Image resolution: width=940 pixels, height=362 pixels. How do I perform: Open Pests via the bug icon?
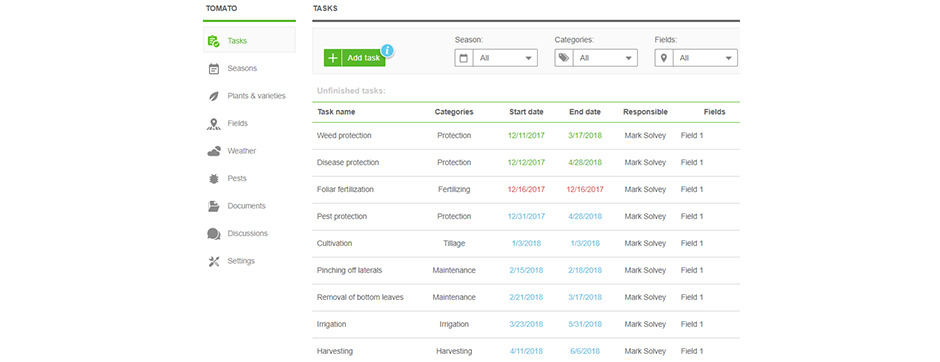[213, 179]
